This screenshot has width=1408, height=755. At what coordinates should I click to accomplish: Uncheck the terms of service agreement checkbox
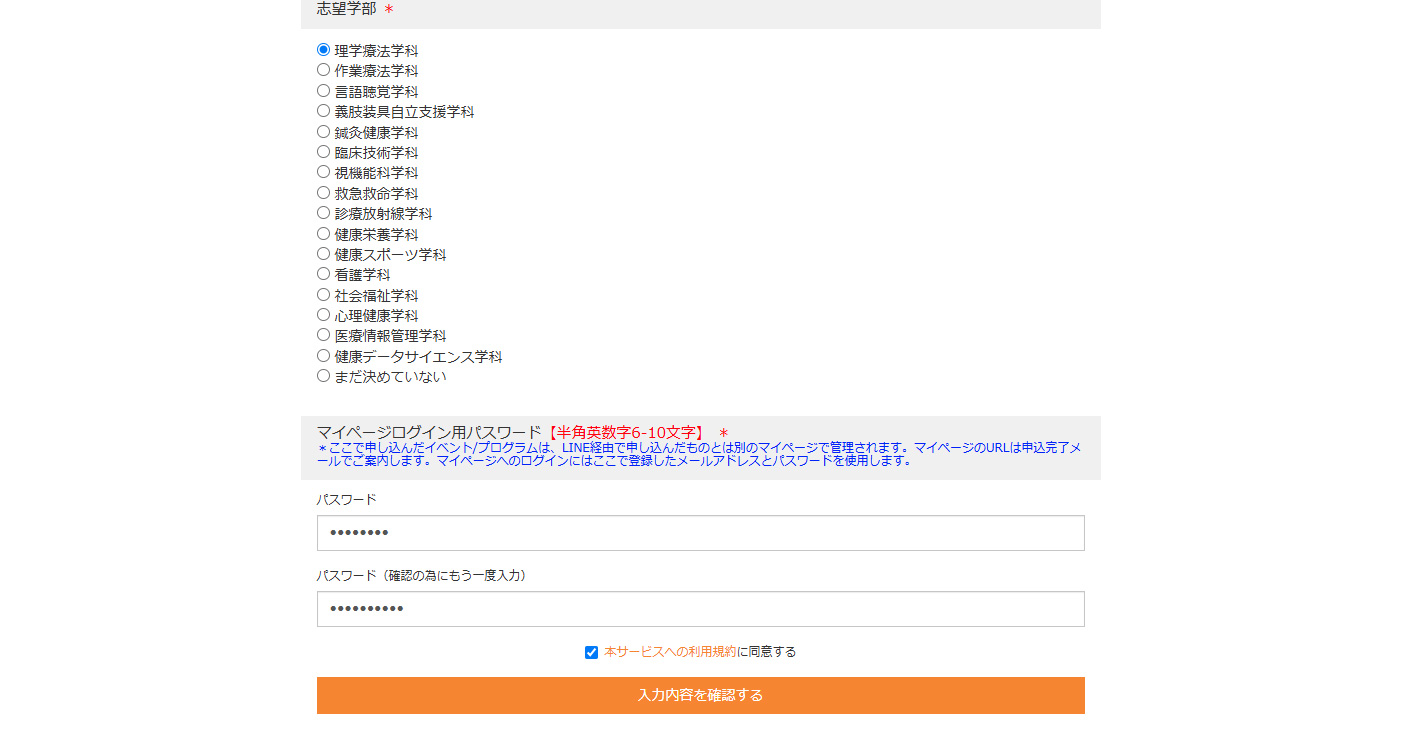click(x=591, y=652)
